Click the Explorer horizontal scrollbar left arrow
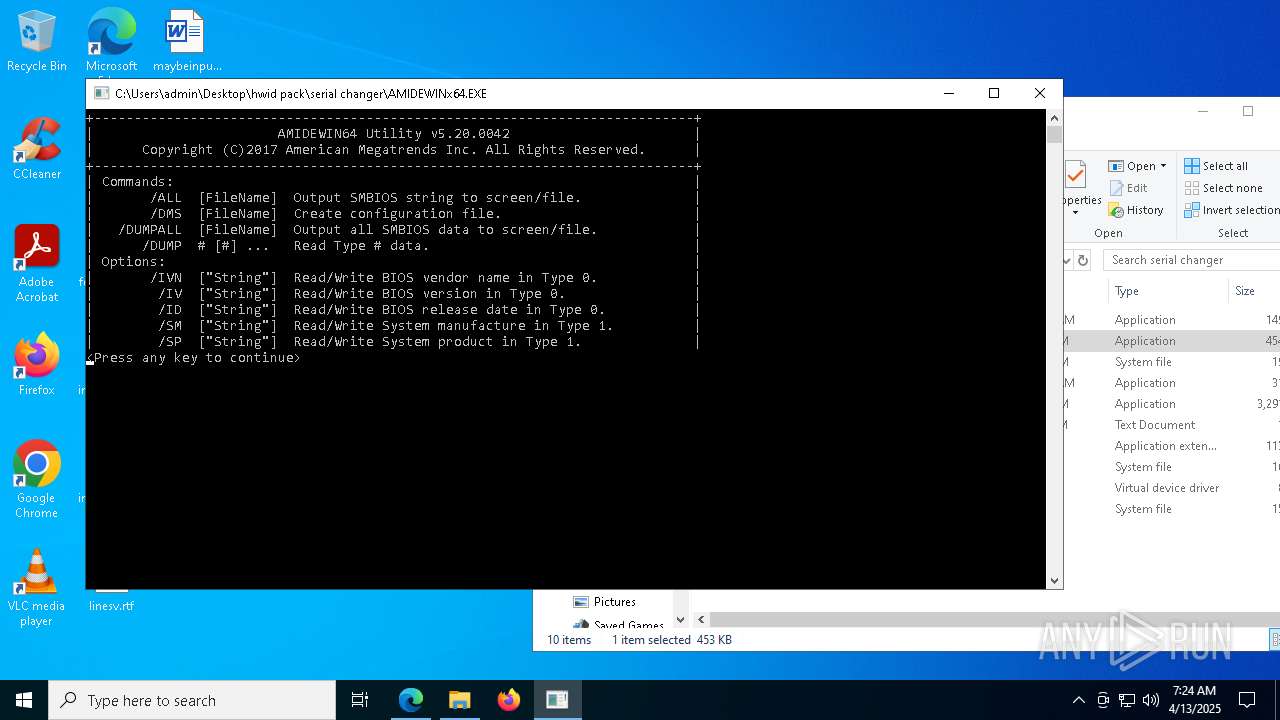Screen dimensions: 1280x720 click(x=701, y=620)
